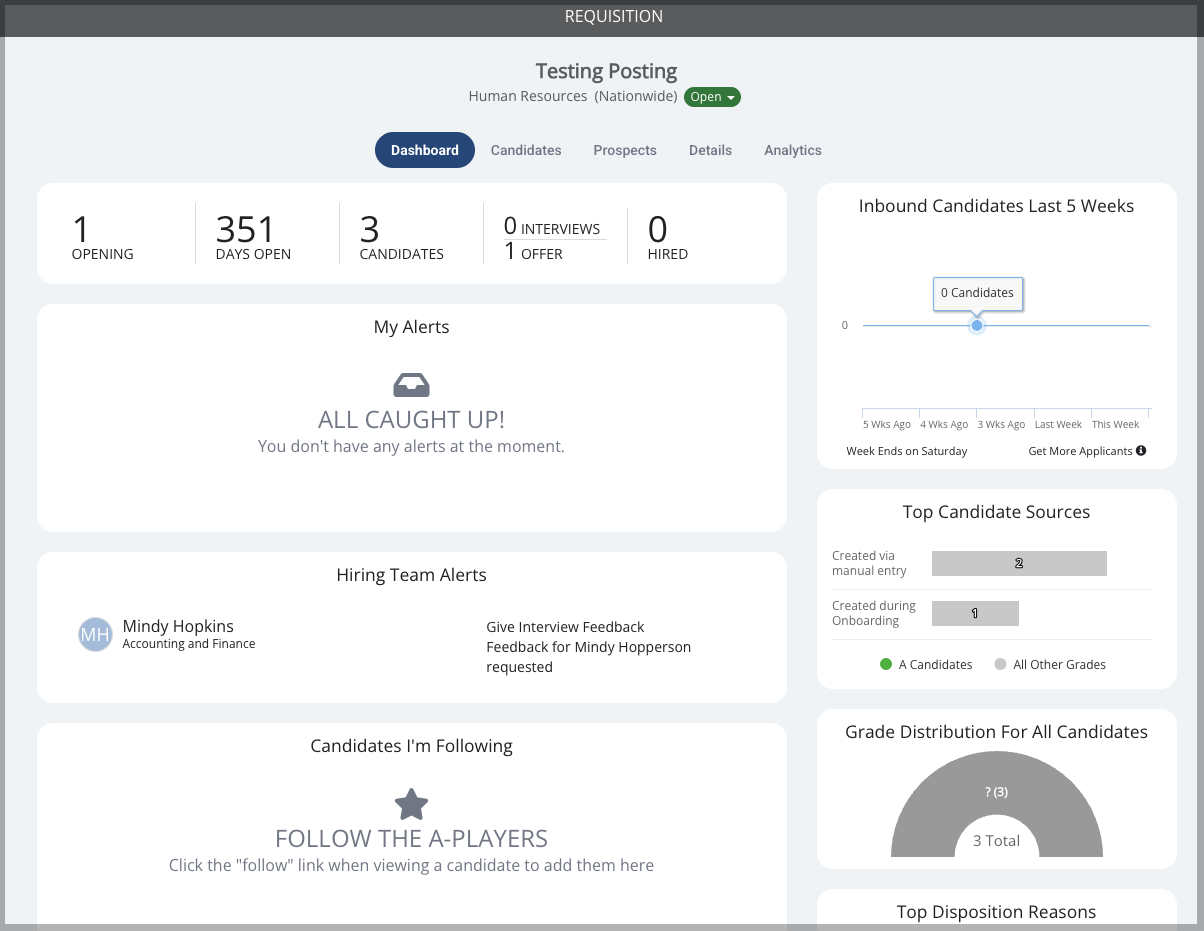Screen dimensions: 1204x931
Task: Go to the Details tab
Action: (x=710, y=150)
